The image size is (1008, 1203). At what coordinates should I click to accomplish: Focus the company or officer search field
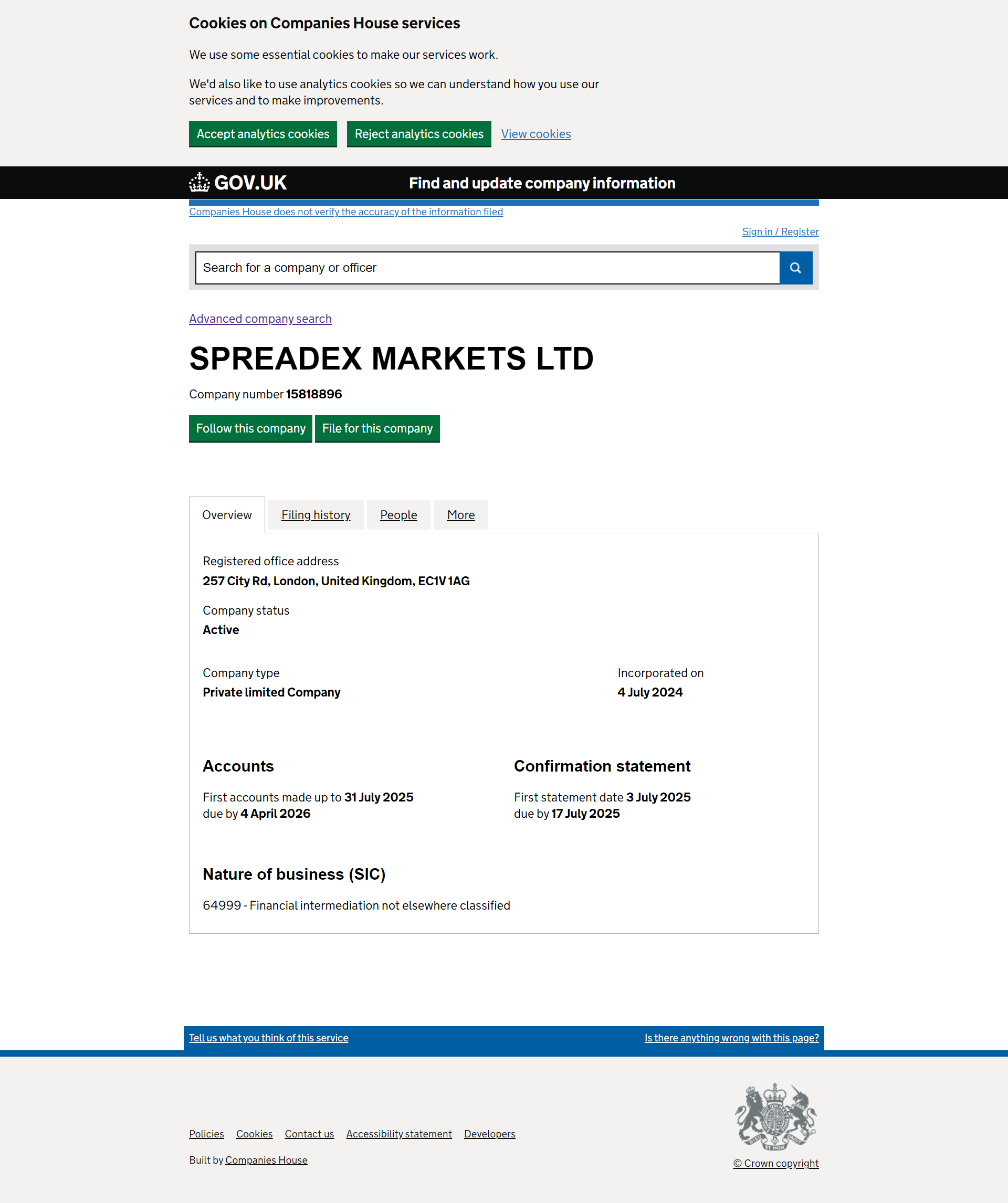pos(487,268)
